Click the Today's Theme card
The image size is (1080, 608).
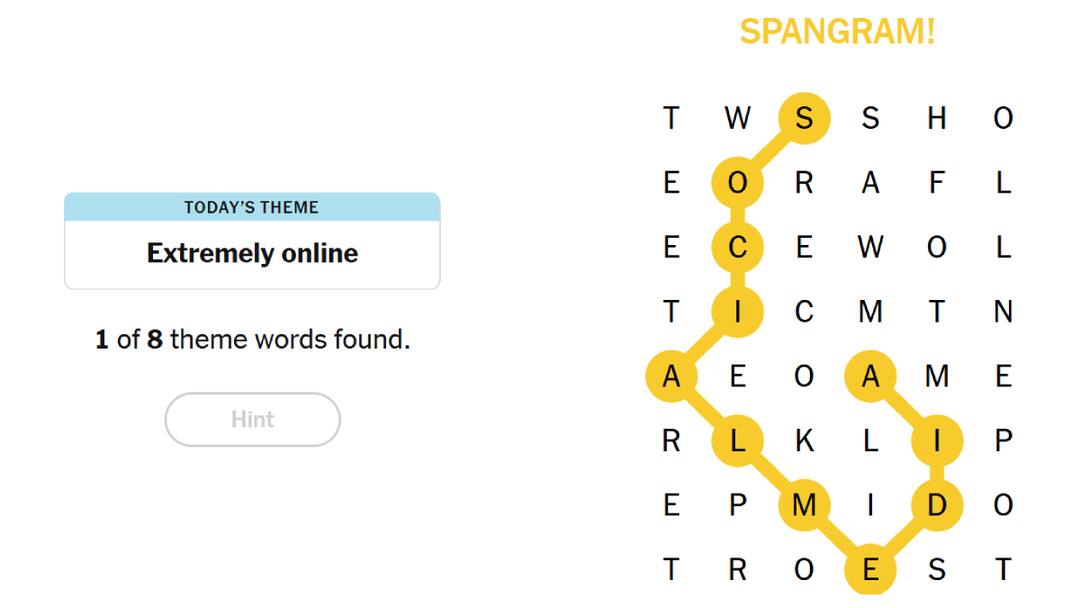251,240
